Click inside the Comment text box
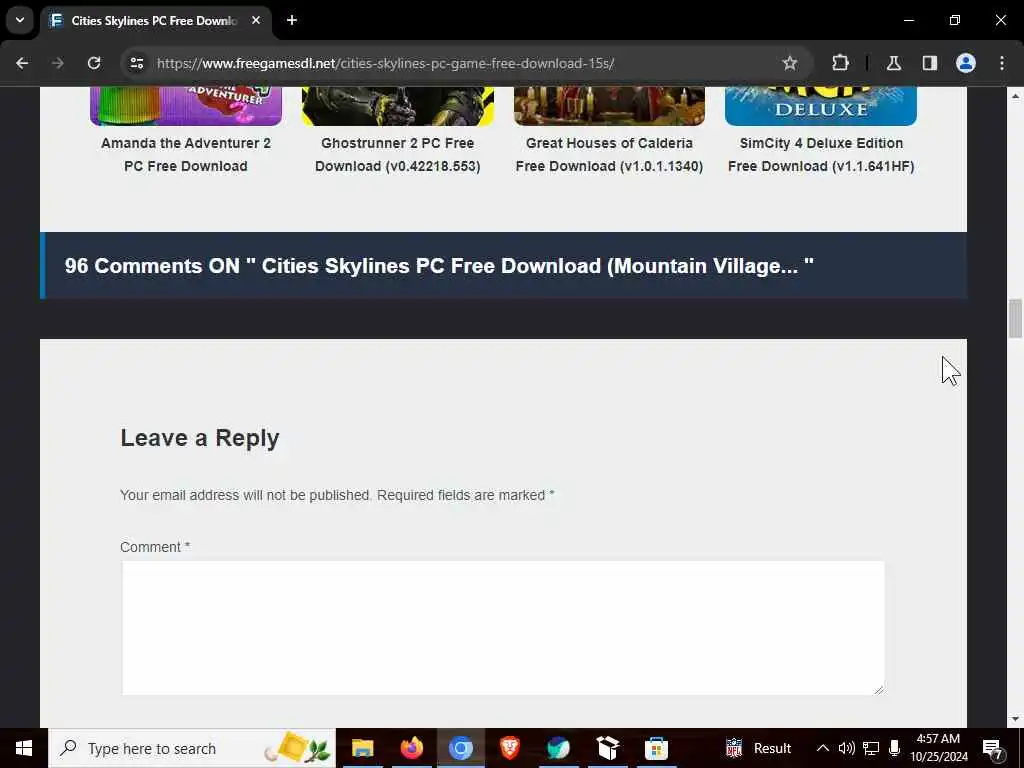The height and width of the screenshot is (768, 1024). [503, 628]
